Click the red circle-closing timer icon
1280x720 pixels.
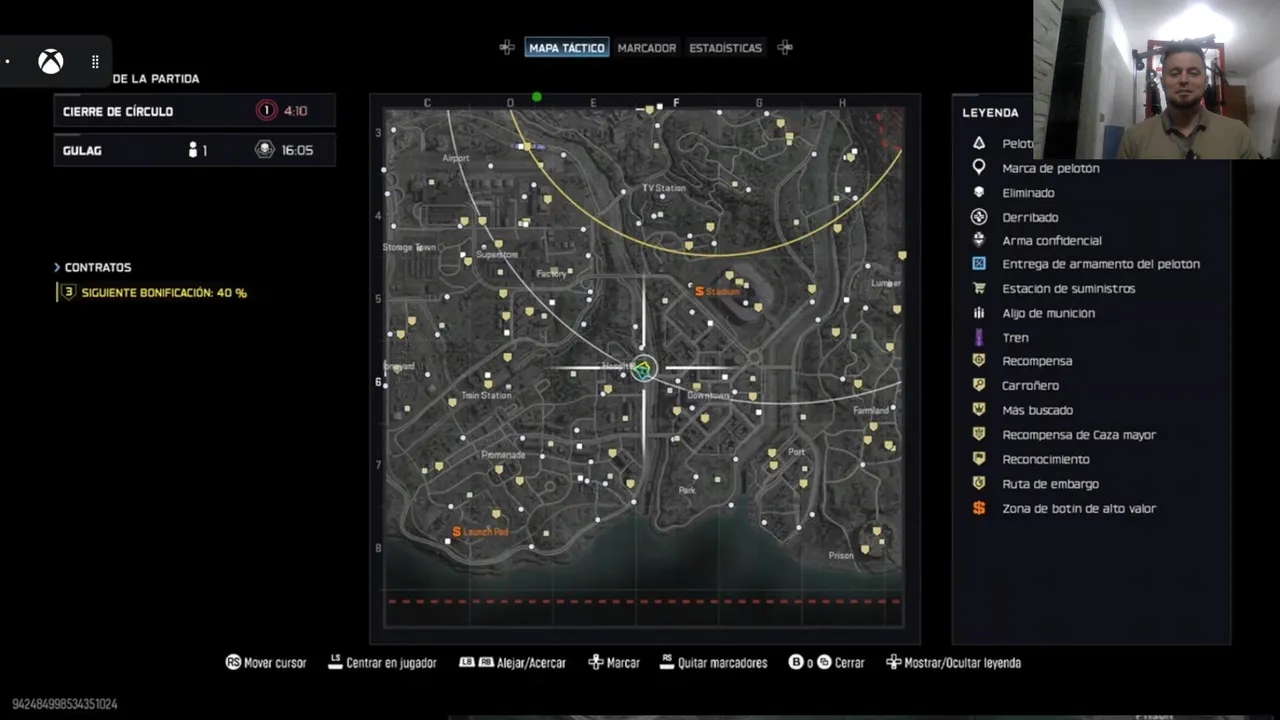click(266, 111)
